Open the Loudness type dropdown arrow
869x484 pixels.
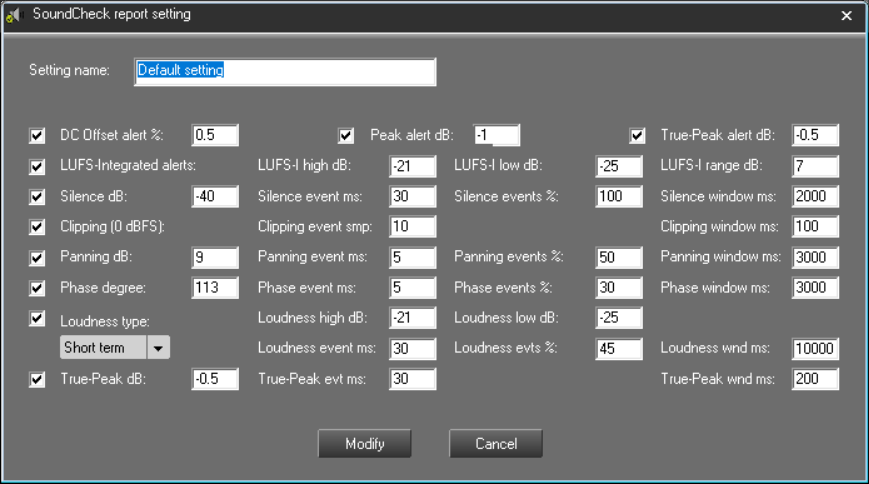158,348
